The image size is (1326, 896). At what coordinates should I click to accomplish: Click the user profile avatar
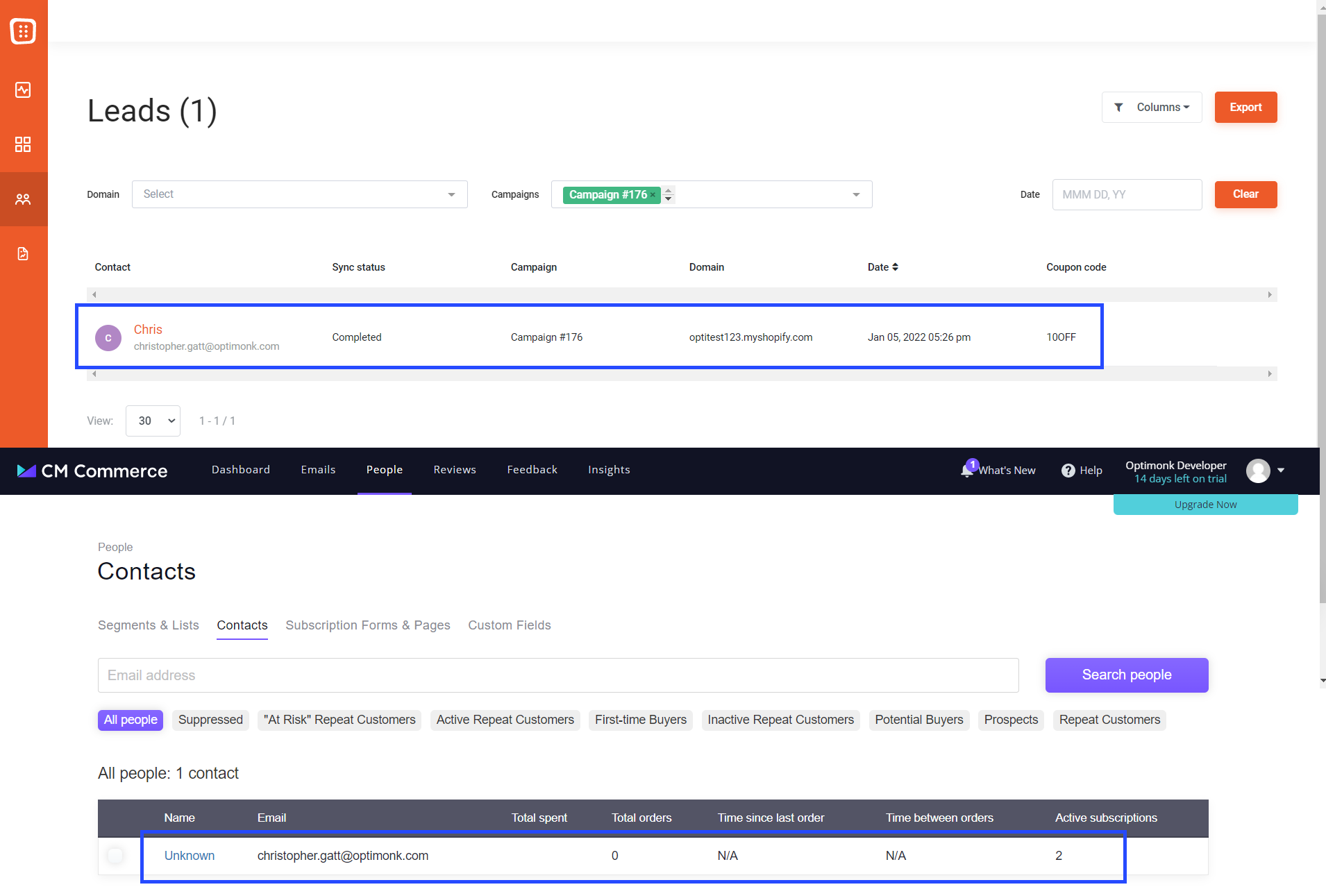[1258, 471]
